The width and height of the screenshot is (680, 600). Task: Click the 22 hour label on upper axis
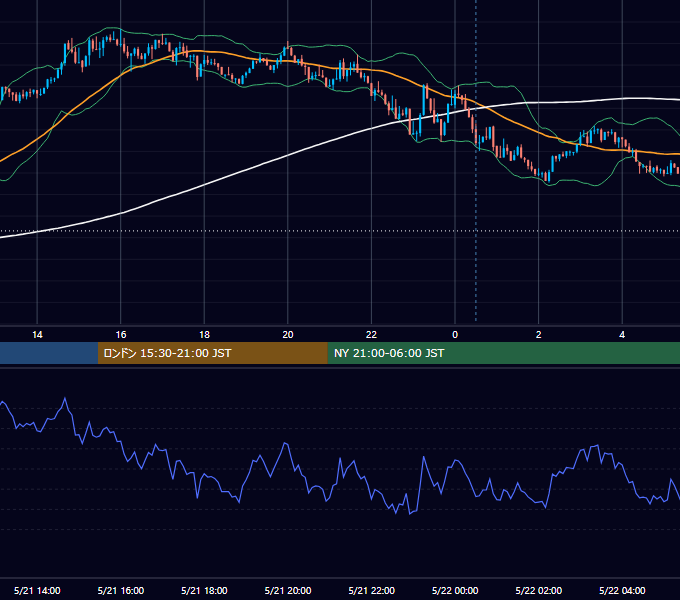(371, 335)
